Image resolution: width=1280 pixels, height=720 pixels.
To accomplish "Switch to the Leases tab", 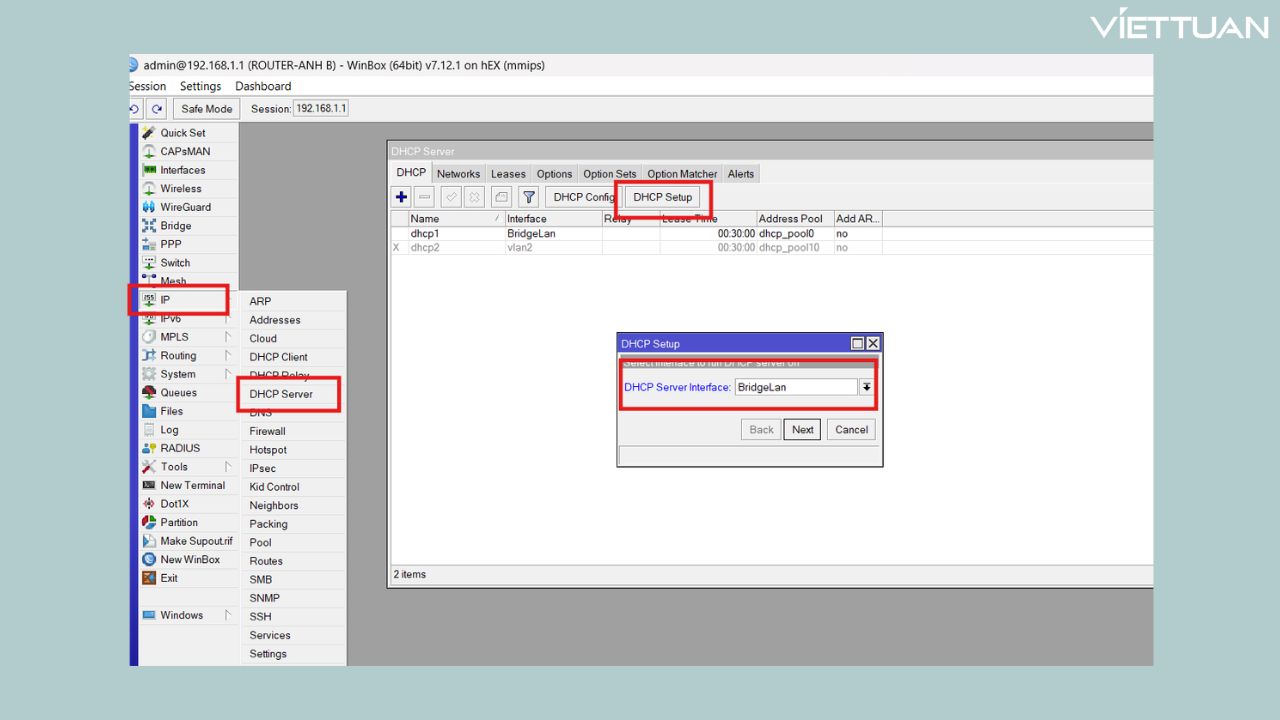I will 508,174.
